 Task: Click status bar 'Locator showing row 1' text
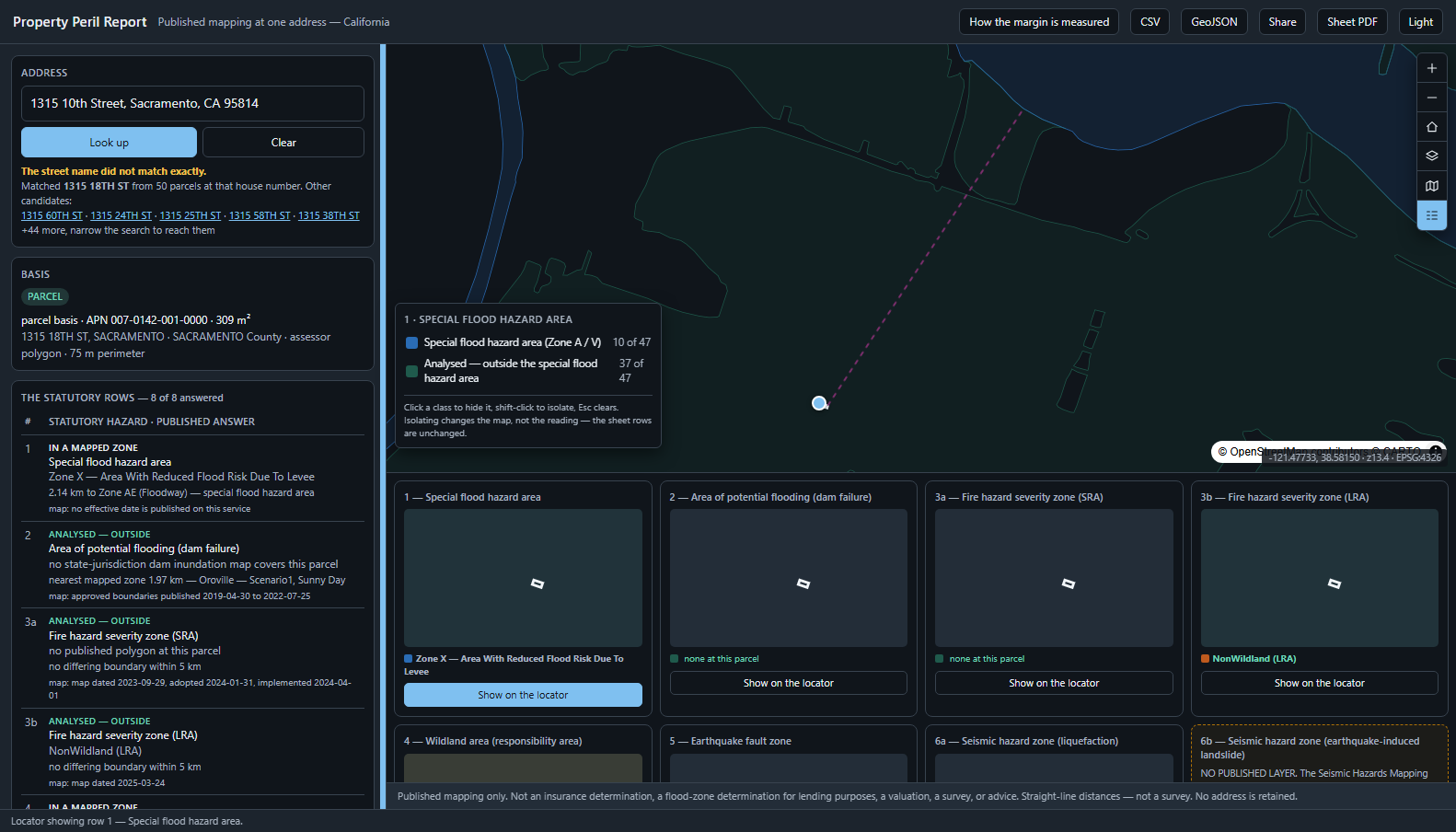(x=127, y=821)
